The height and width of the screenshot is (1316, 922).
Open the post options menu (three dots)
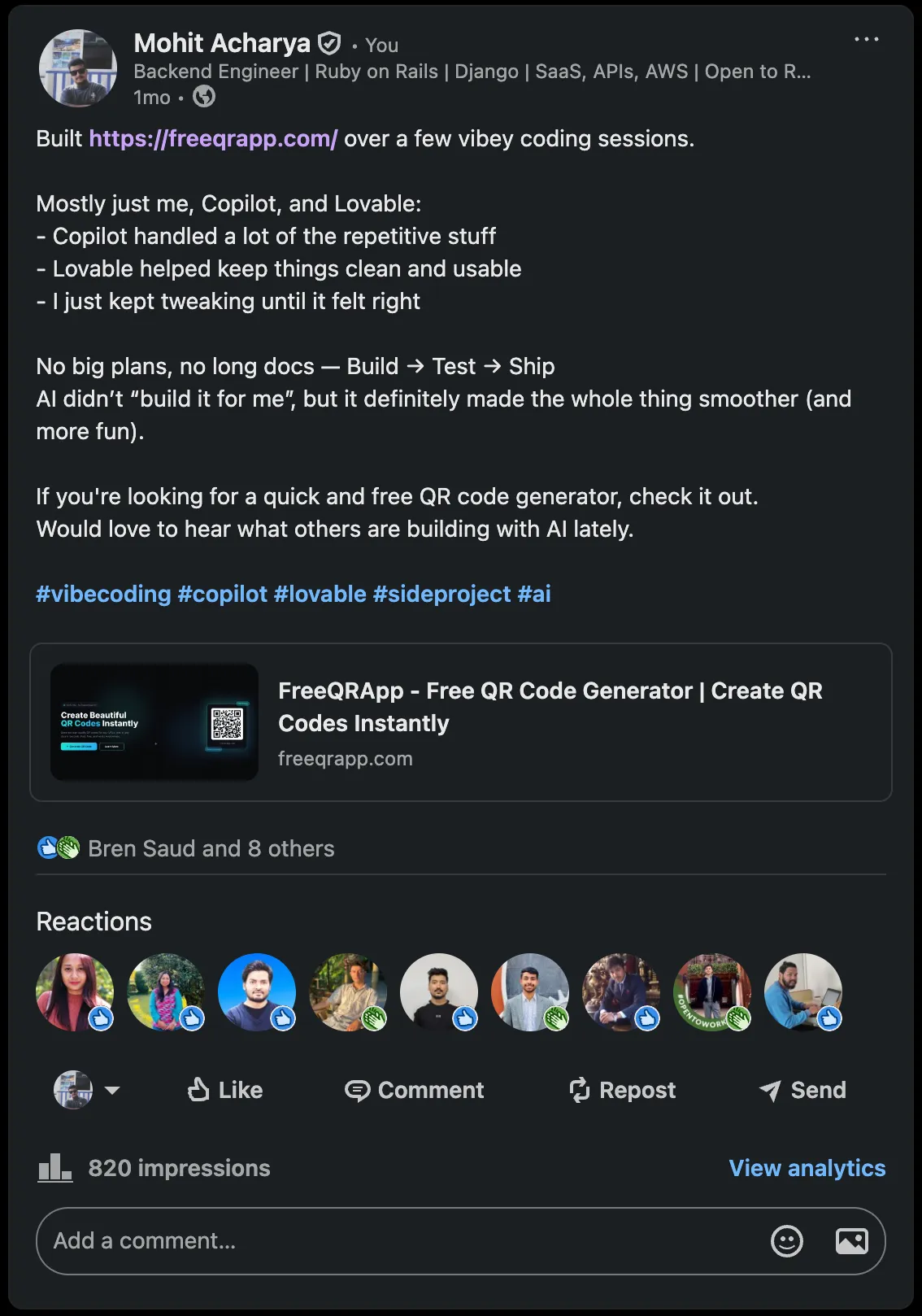tap(868, 38)
